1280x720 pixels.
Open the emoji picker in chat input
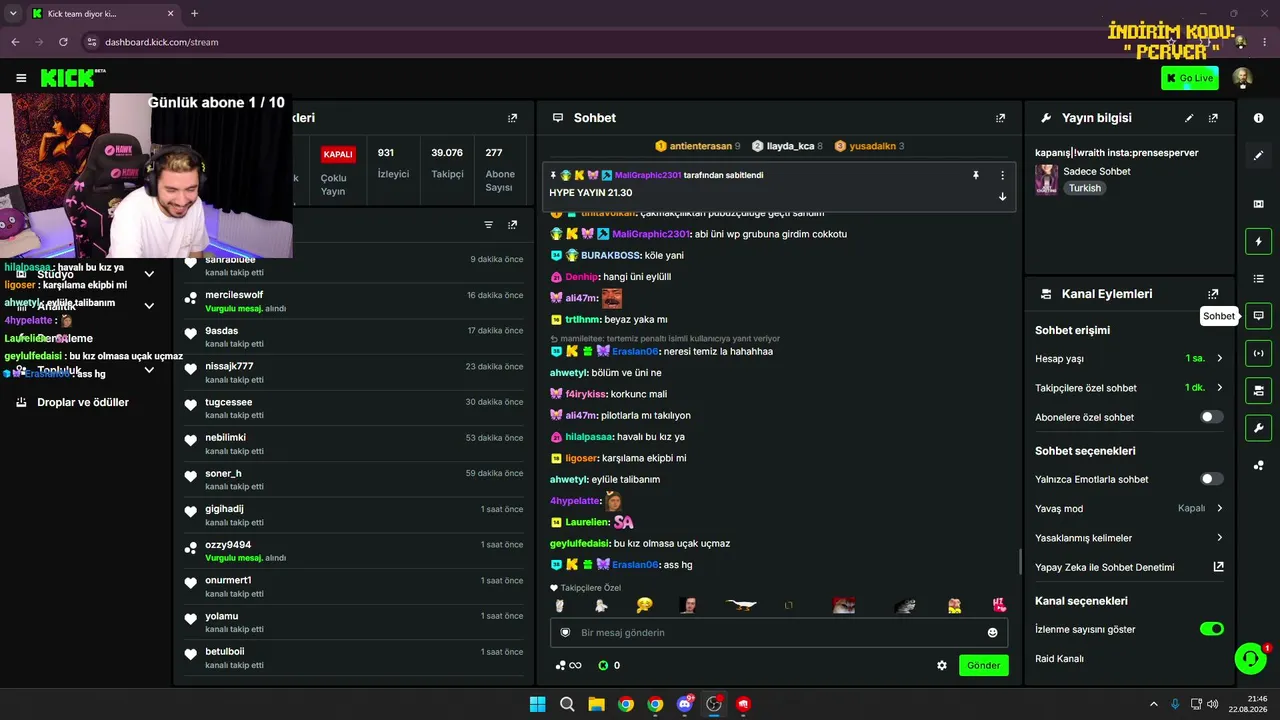992,632
